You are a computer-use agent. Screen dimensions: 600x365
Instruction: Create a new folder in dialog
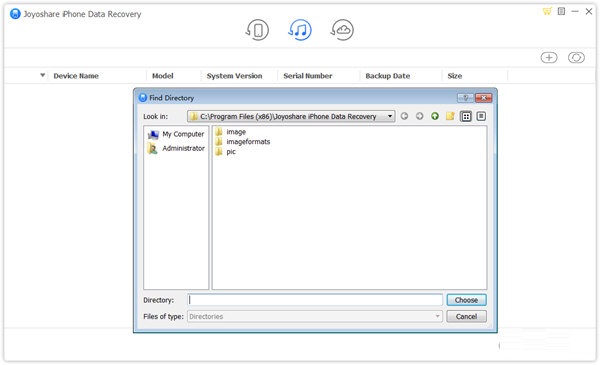450,116
